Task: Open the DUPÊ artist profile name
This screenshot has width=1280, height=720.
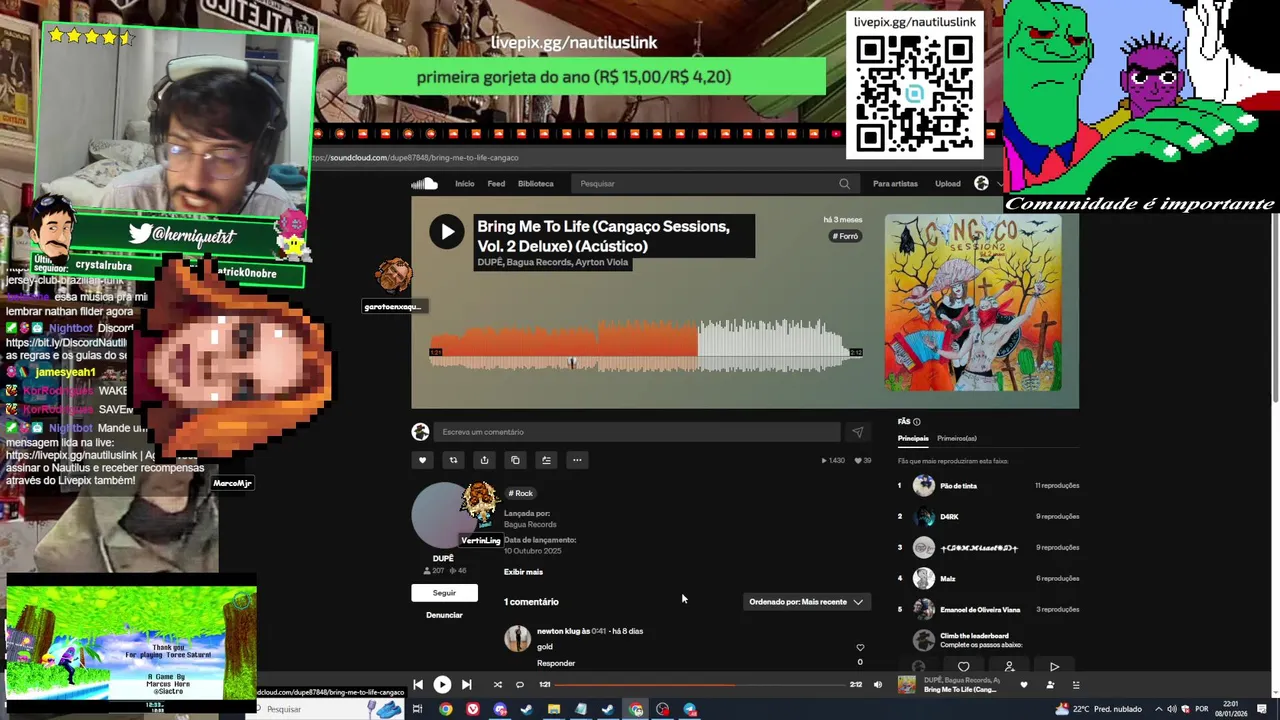Action: [443, 558]
